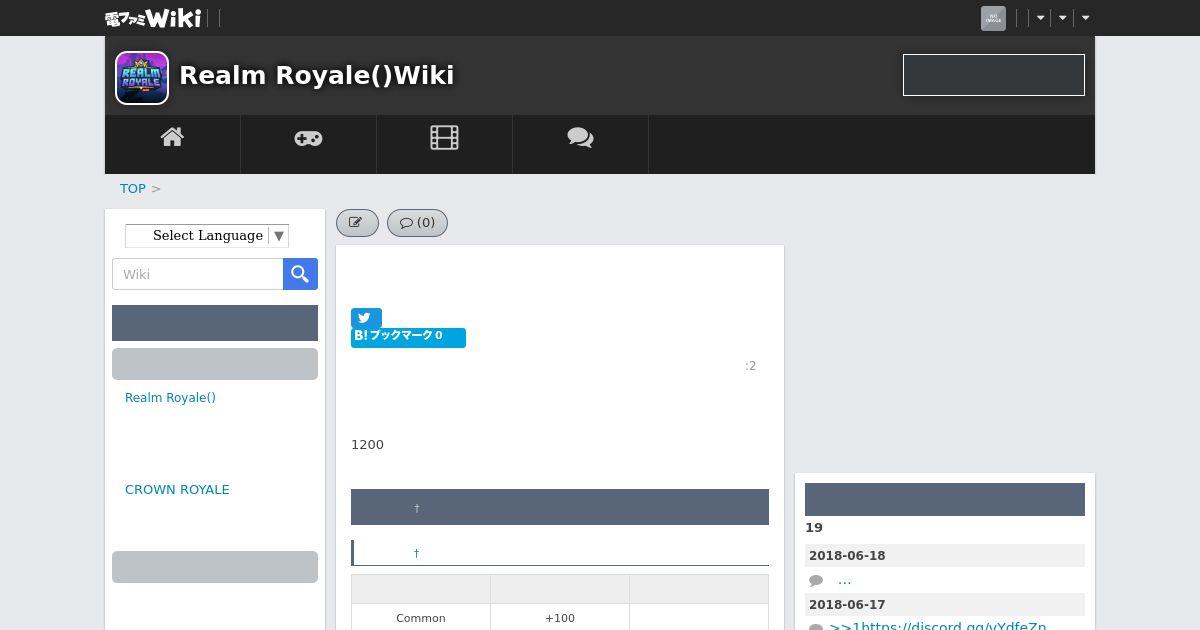Click the Wiki search input field
The image size is (1200, 630).
tap(198, 274)
